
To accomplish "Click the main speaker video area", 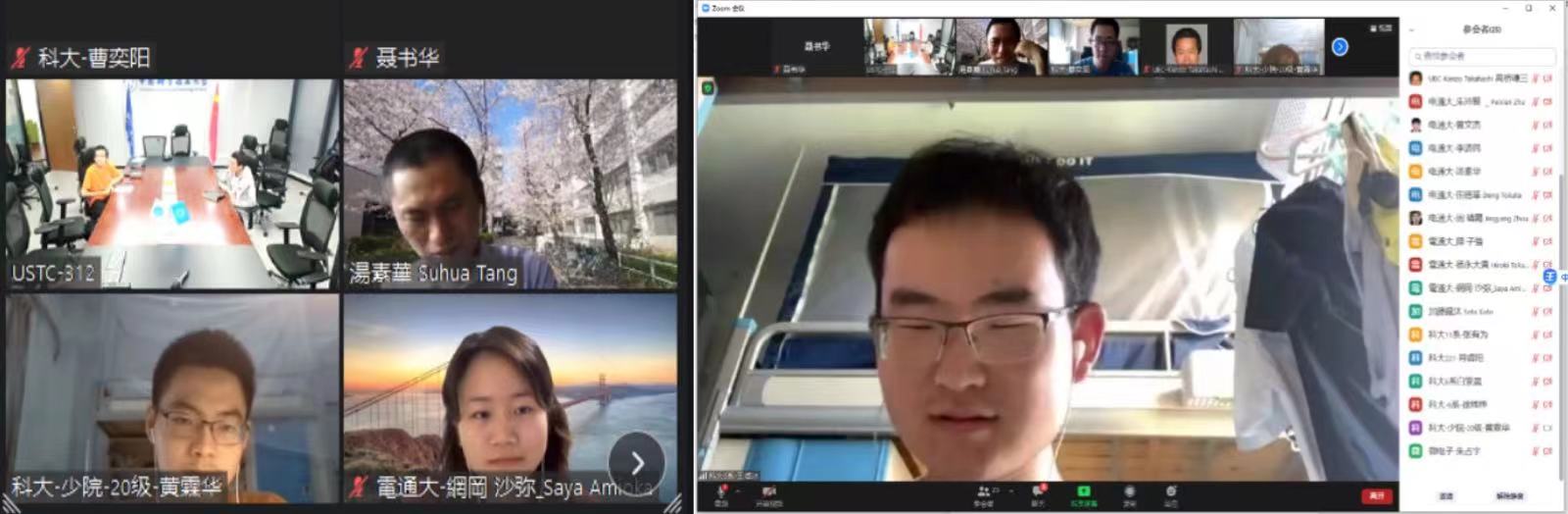I will tap(1048, 280).
